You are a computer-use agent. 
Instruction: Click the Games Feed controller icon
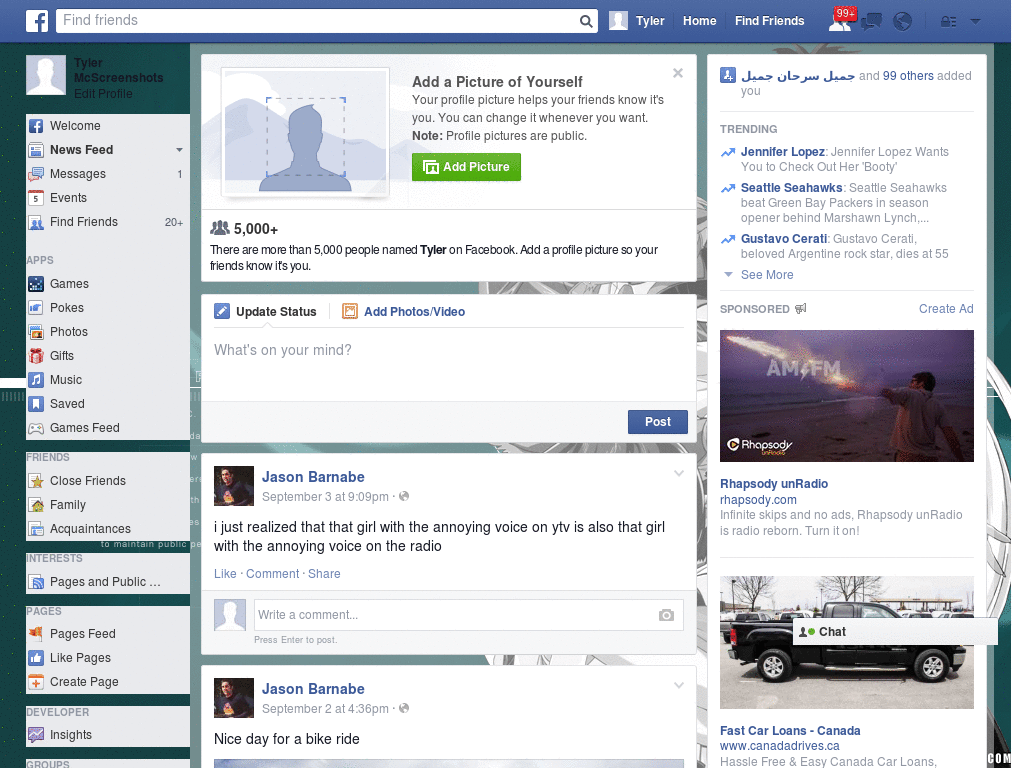pyautogui.click(x=36, y=428)
